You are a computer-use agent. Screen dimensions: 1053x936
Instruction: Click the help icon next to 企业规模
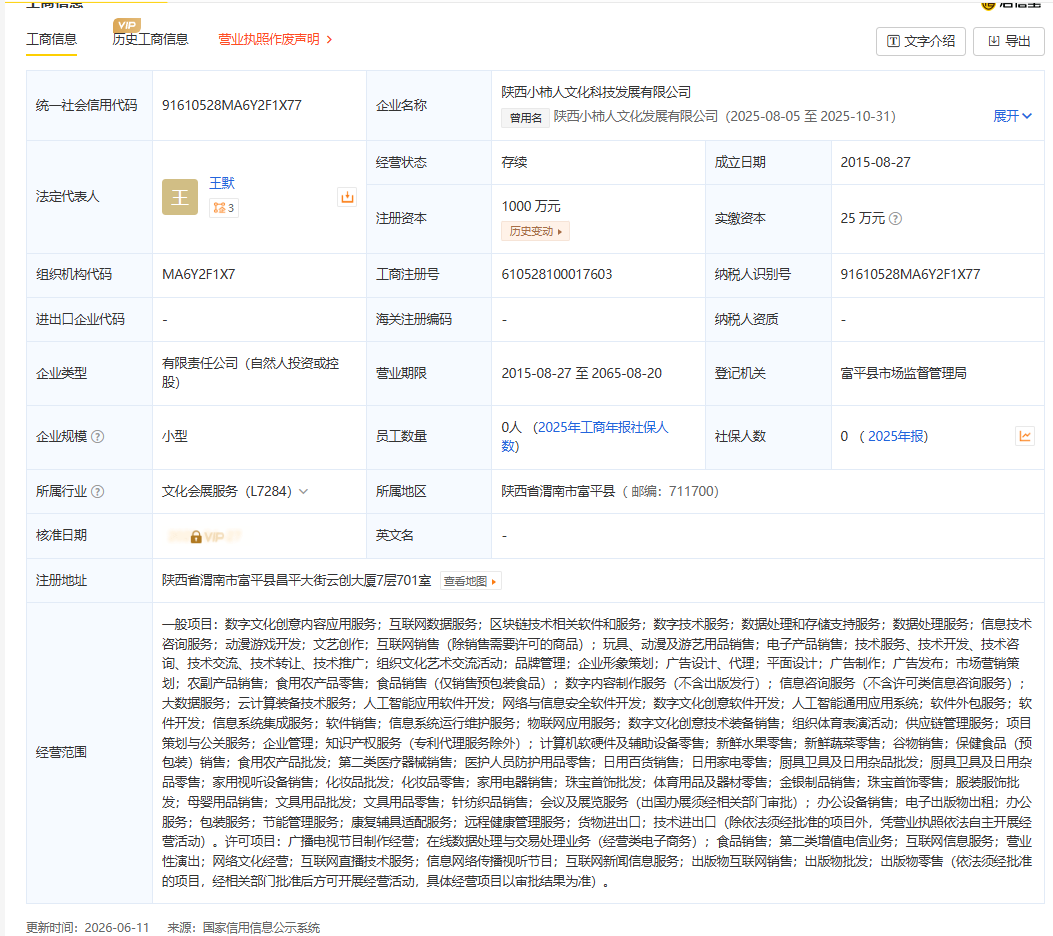pos(97,436)
